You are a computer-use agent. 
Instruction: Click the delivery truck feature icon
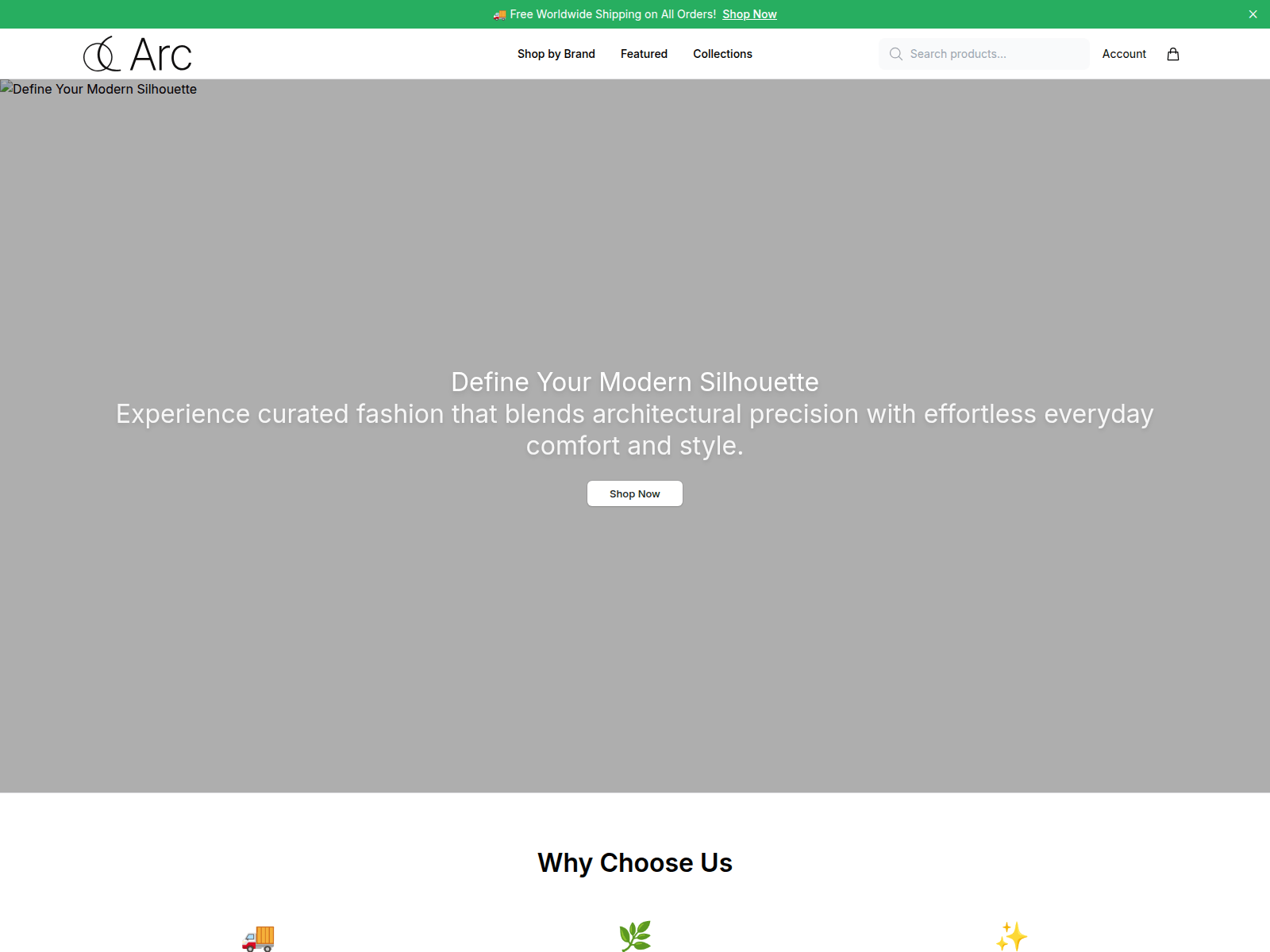[x=258, y=937]
